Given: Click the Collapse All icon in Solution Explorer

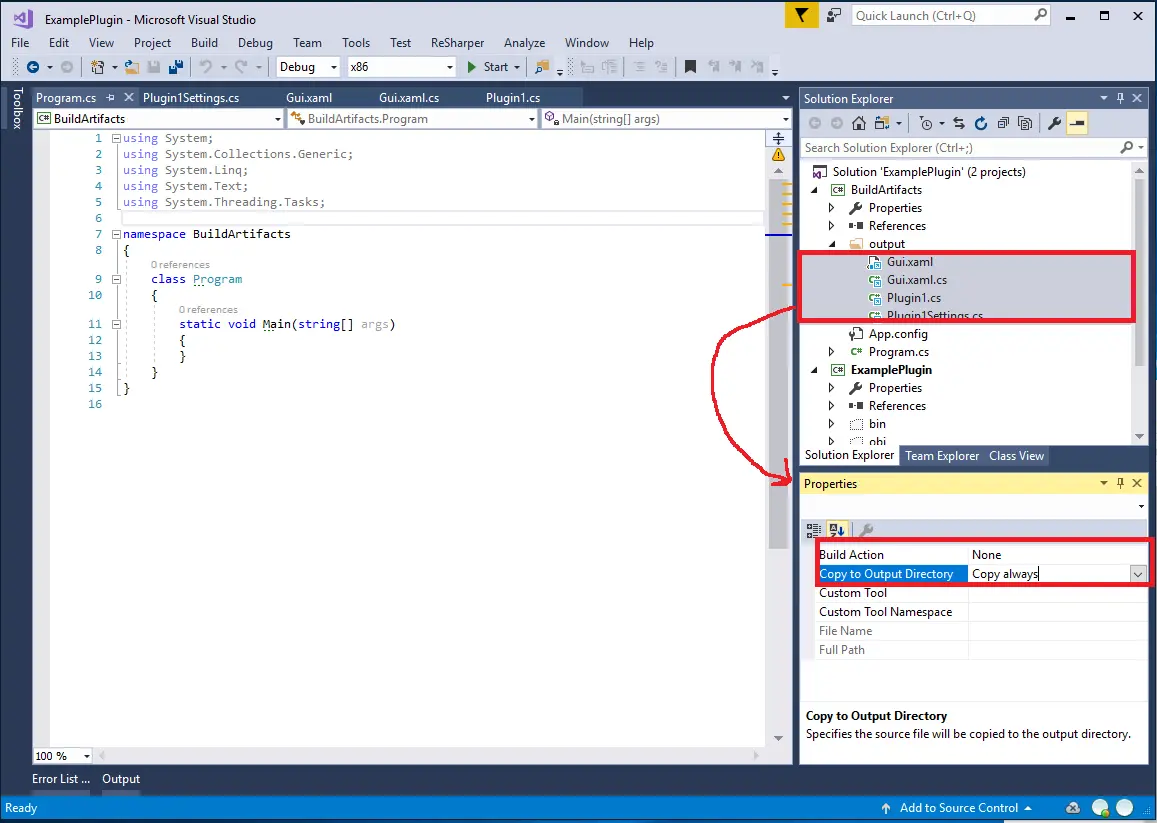Looking at the screenshot, I should [x=1003, y=123].
